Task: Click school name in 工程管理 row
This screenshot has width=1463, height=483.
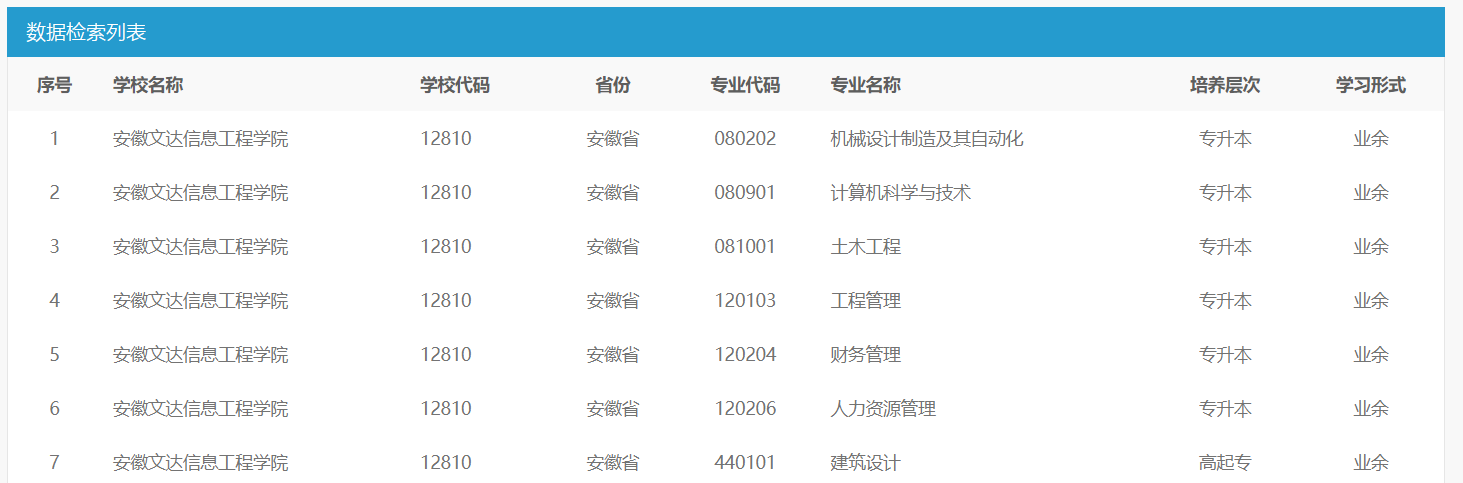Action: (x=200, y=301)
